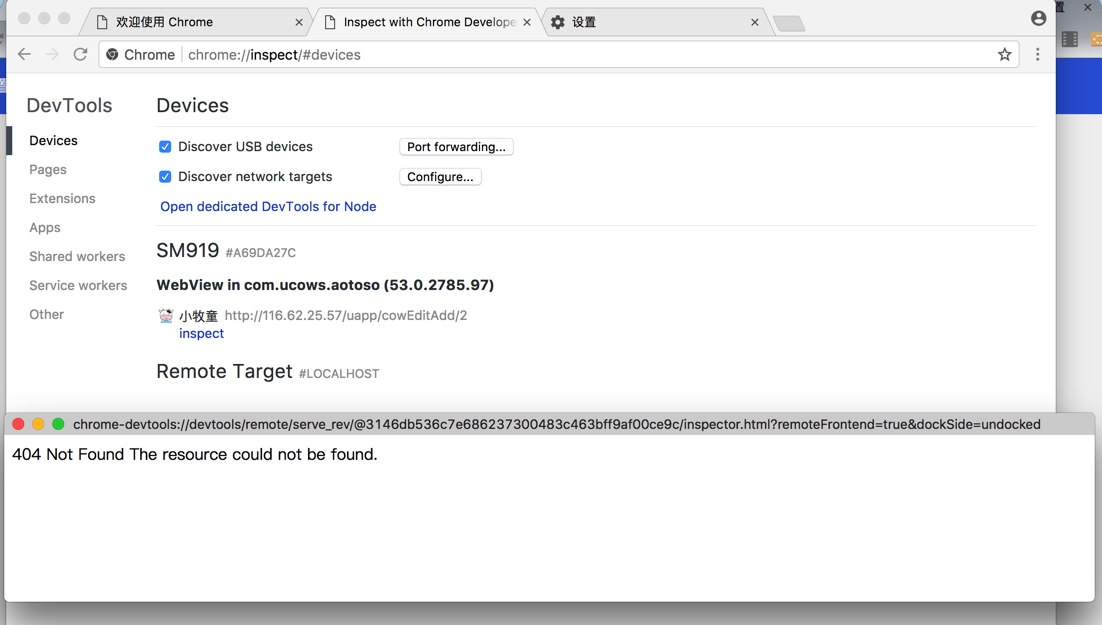
Task: Open the Chrome three-dot menu
Action: pyautogui.click(x=1037, y=55)
